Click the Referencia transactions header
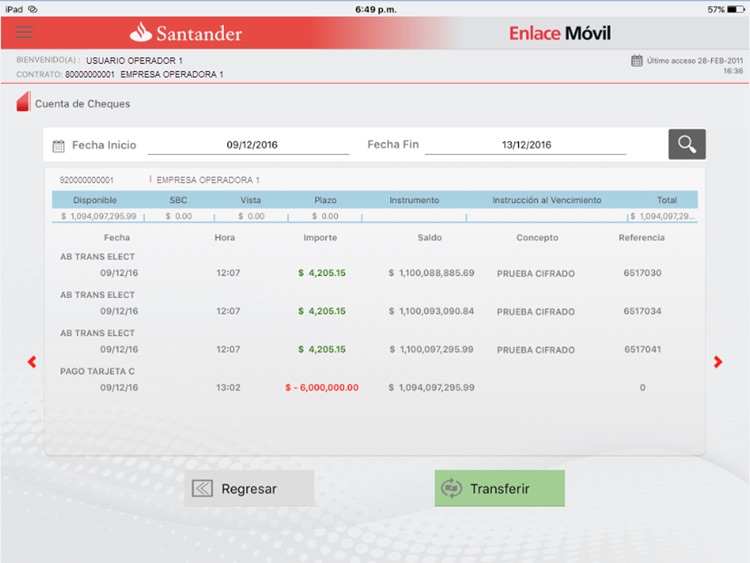 tap(641, 237)
